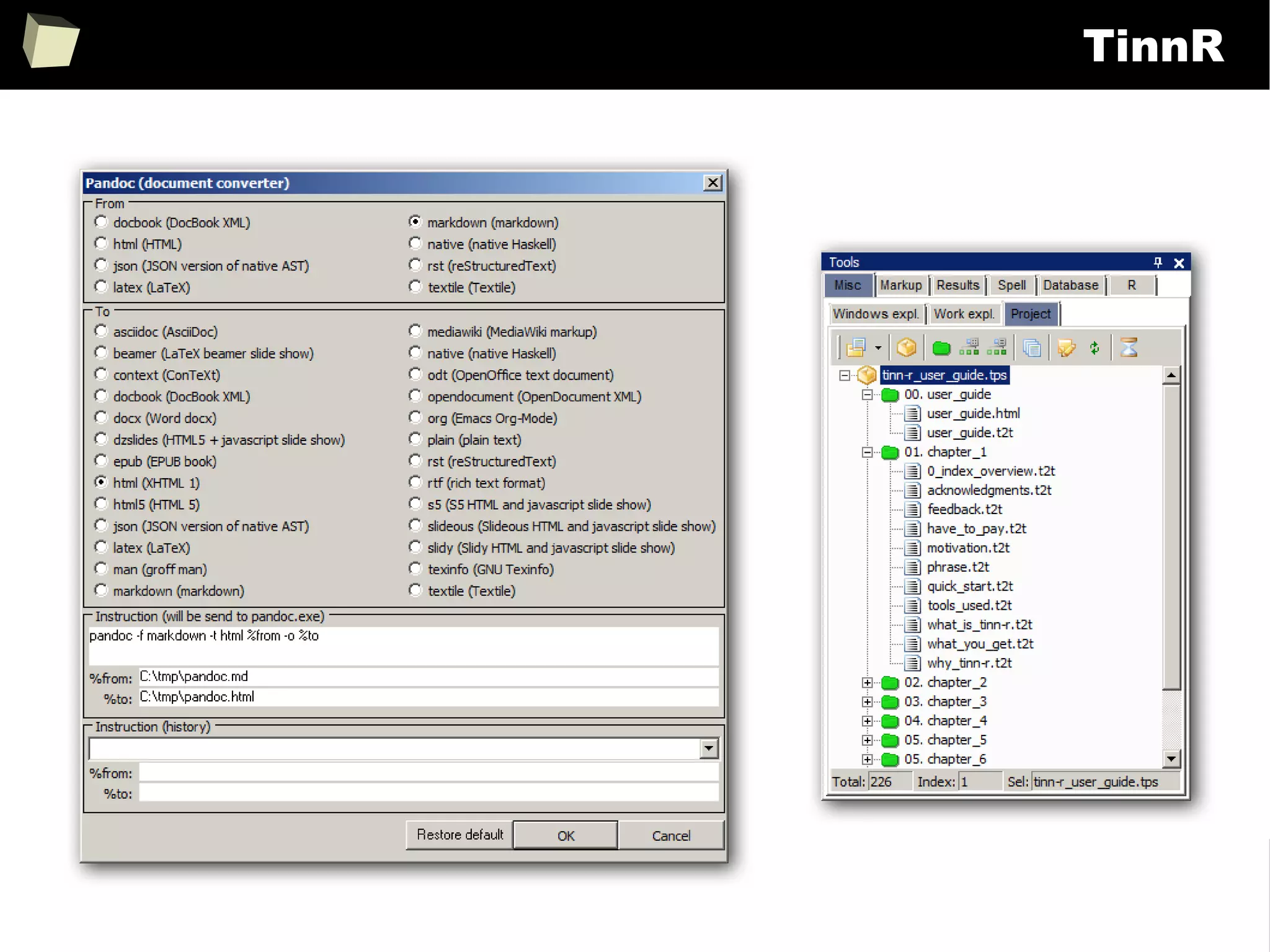Expand the 02. chapter_2 folder
This screenshot has width=1270, height=952.
click(x=868, y=682)
